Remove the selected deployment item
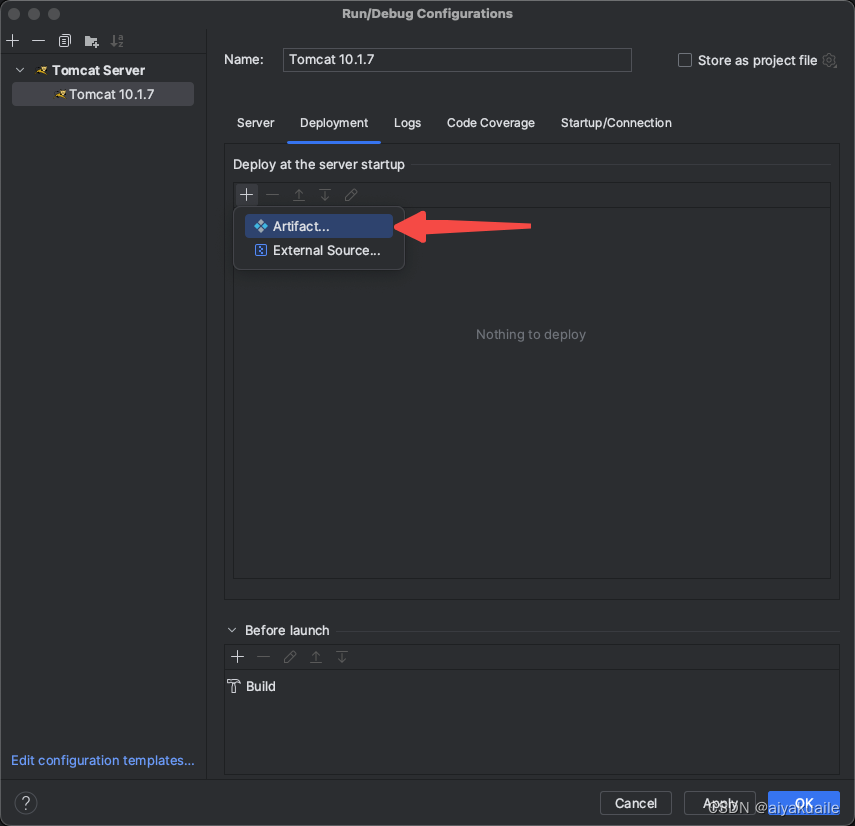This screenshot has width=855, height=826. (x=273, y=195)
